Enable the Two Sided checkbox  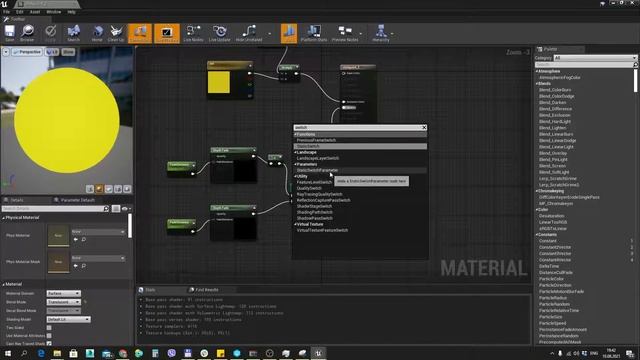[x=49, y=328]
